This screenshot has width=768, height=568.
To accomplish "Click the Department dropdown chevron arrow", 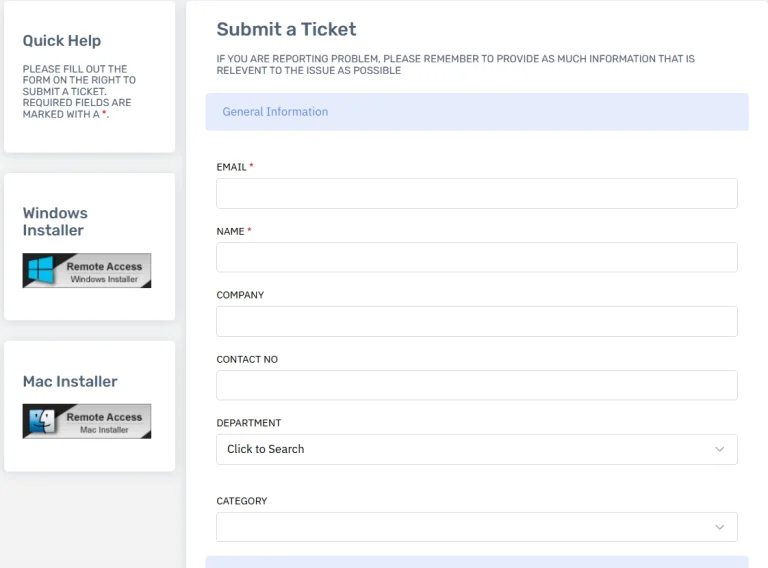I will pos(719,449).
